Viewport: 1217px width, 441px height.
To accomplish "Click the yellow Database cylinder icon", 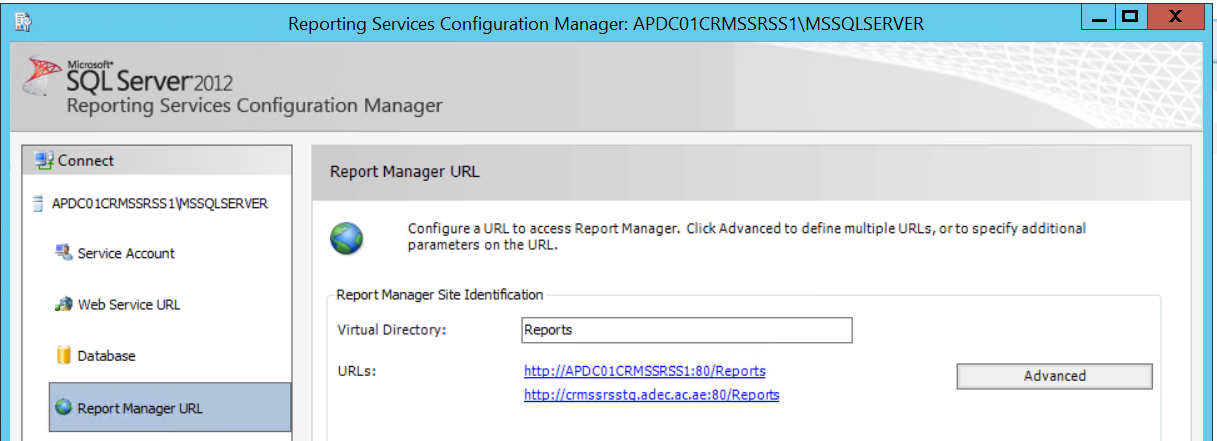I will coord(64,356).
